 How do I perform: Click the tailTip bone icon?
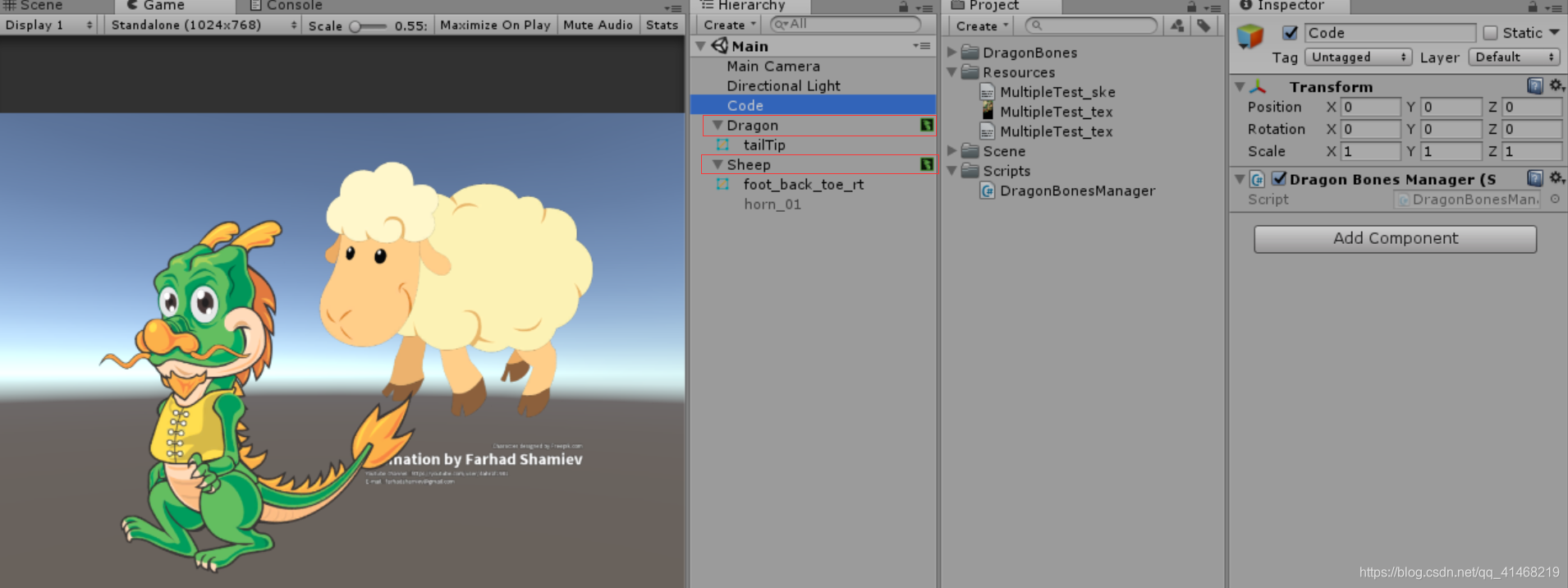pos(722,145)
